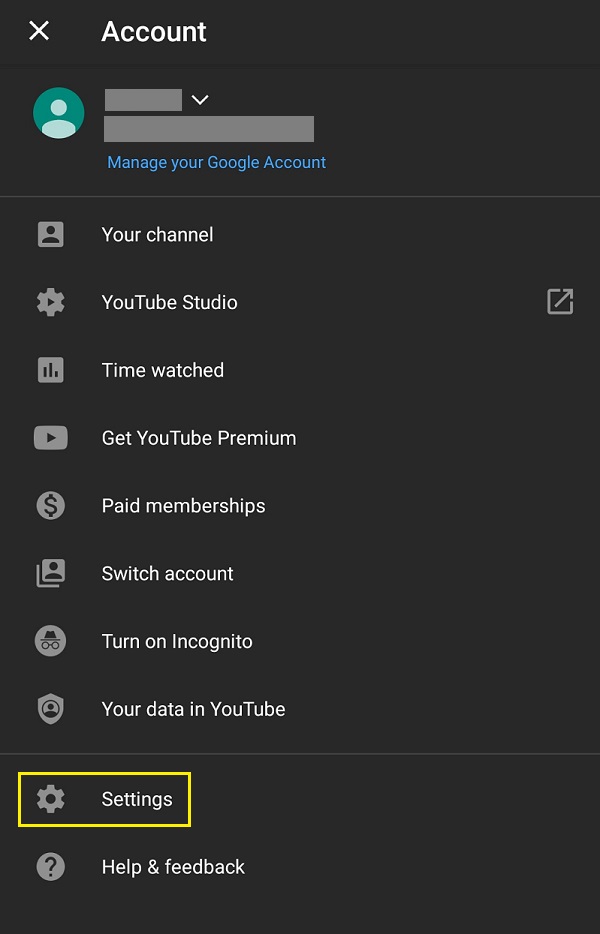This screenshot has height=934, width=600.
Task: Tap the green profile avatar
Action: pos(59,112)
